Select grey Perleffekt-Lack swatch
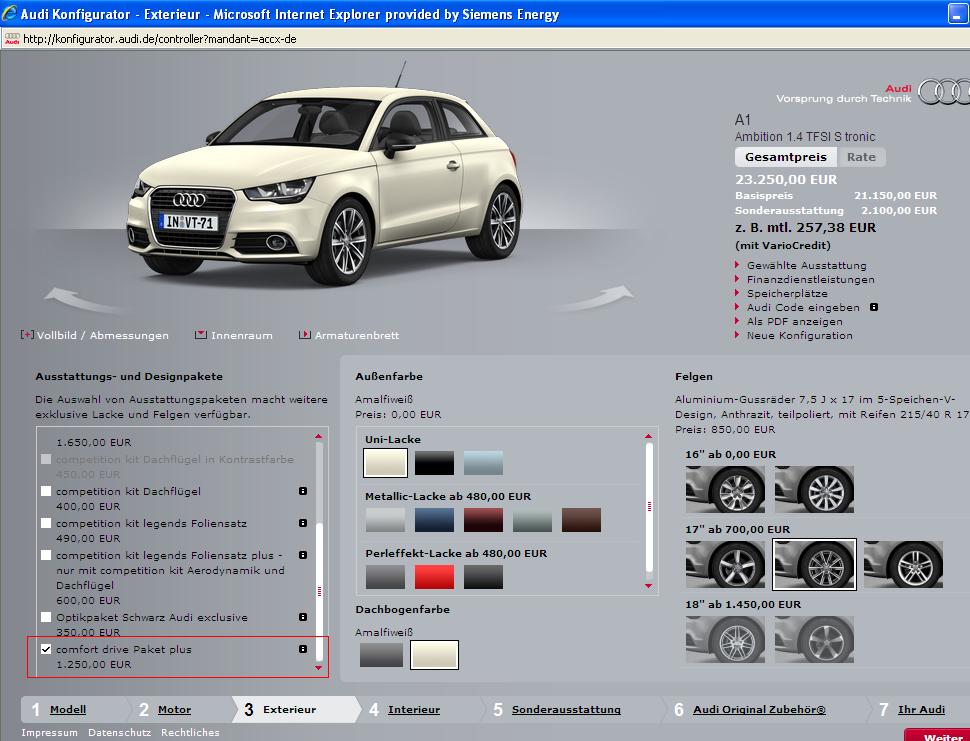The image size is (970, 741). (385, 577)
